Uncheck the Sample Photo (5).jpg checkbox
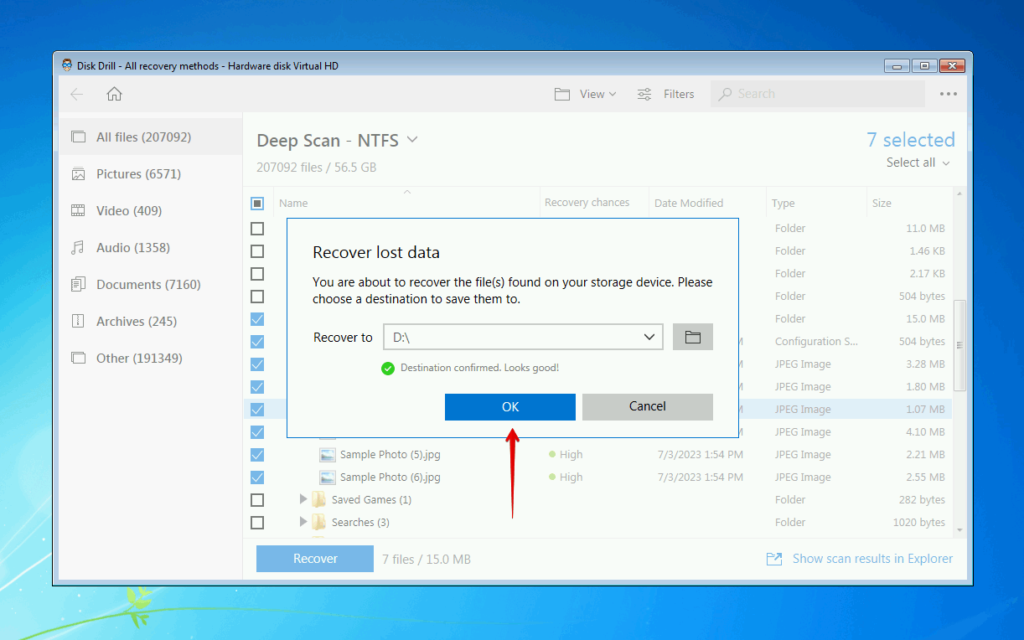 click(257, 455)
